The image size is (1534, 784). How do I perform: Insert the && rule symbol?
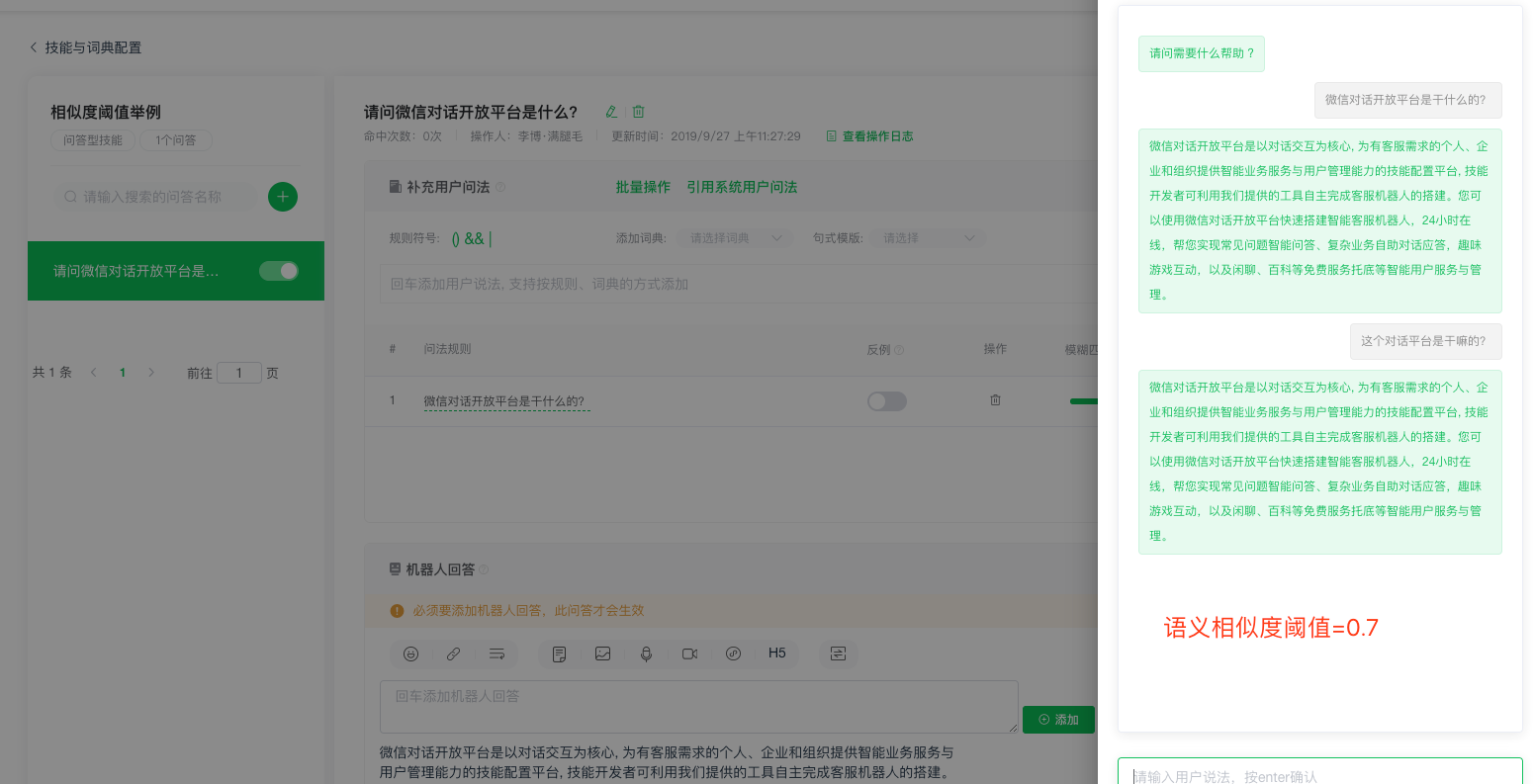[x=475, y=238]
